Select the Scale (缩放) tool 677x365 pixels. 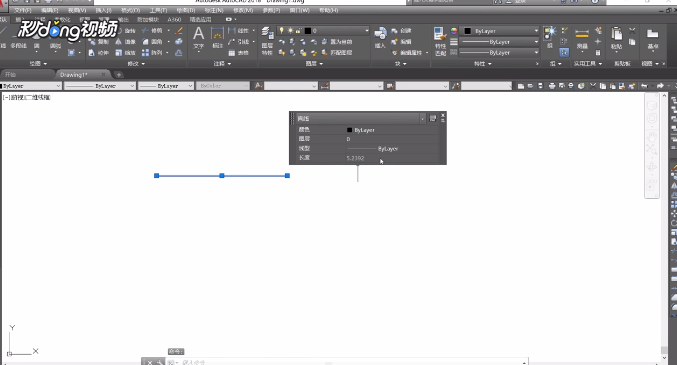126,53
